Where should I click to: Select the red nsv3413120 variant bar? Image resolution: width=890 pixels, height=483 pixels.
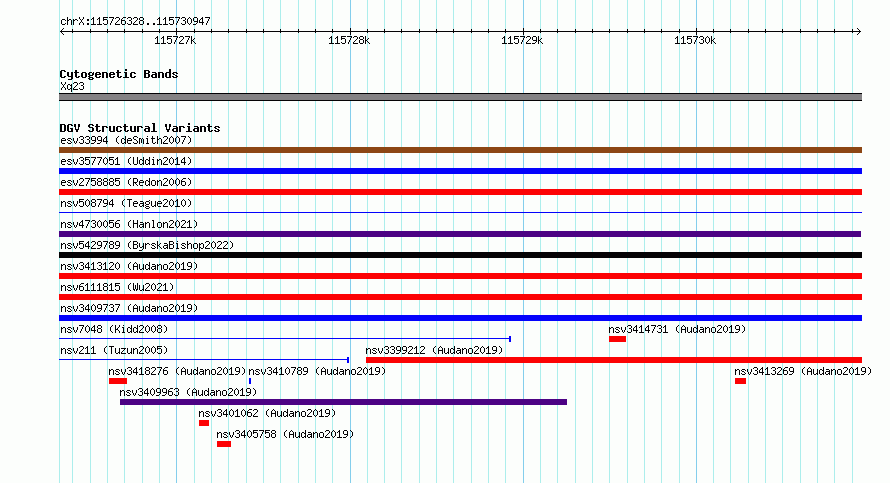click(x=460, y=276)
